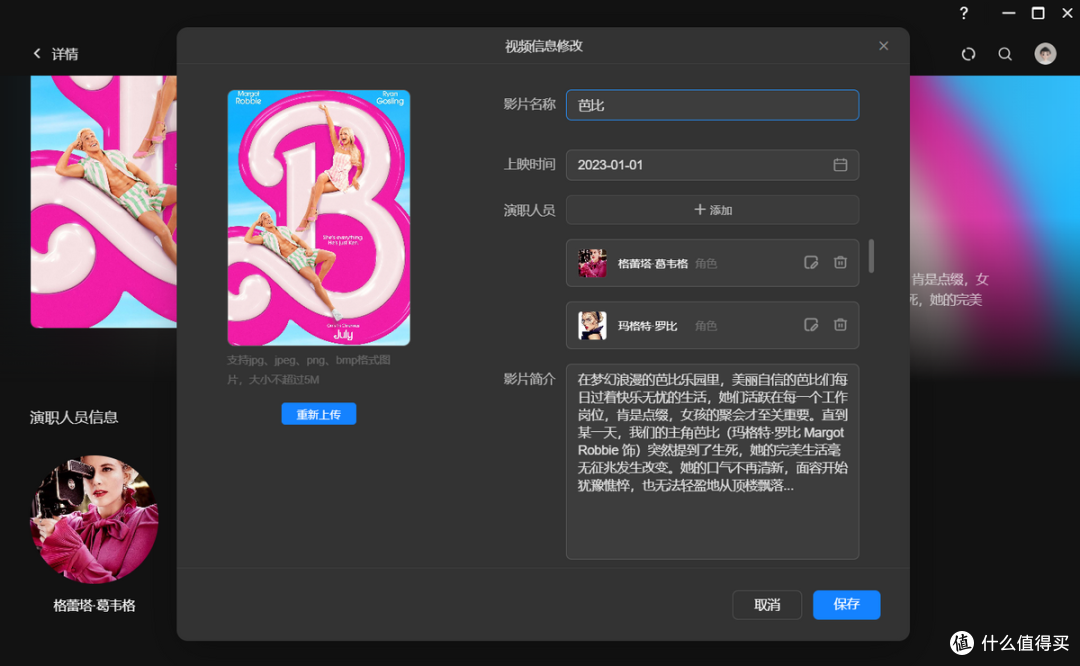This screenshot has width=1080, height=666.
Task: Edit cast entry 玛格特·罗比
Action: pos(811,324)
